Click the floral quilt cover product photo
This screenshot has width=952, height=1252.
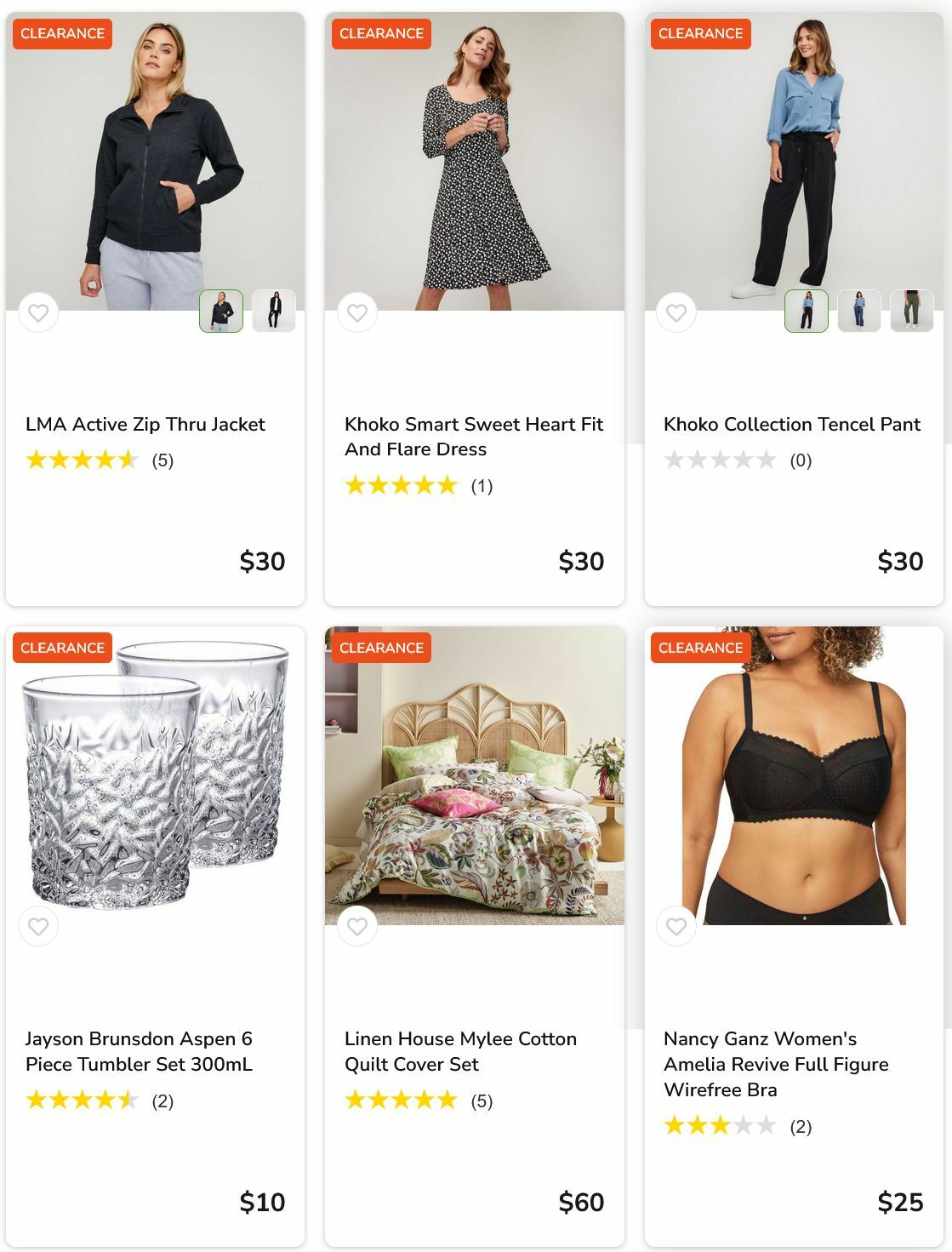pos(474,775)
